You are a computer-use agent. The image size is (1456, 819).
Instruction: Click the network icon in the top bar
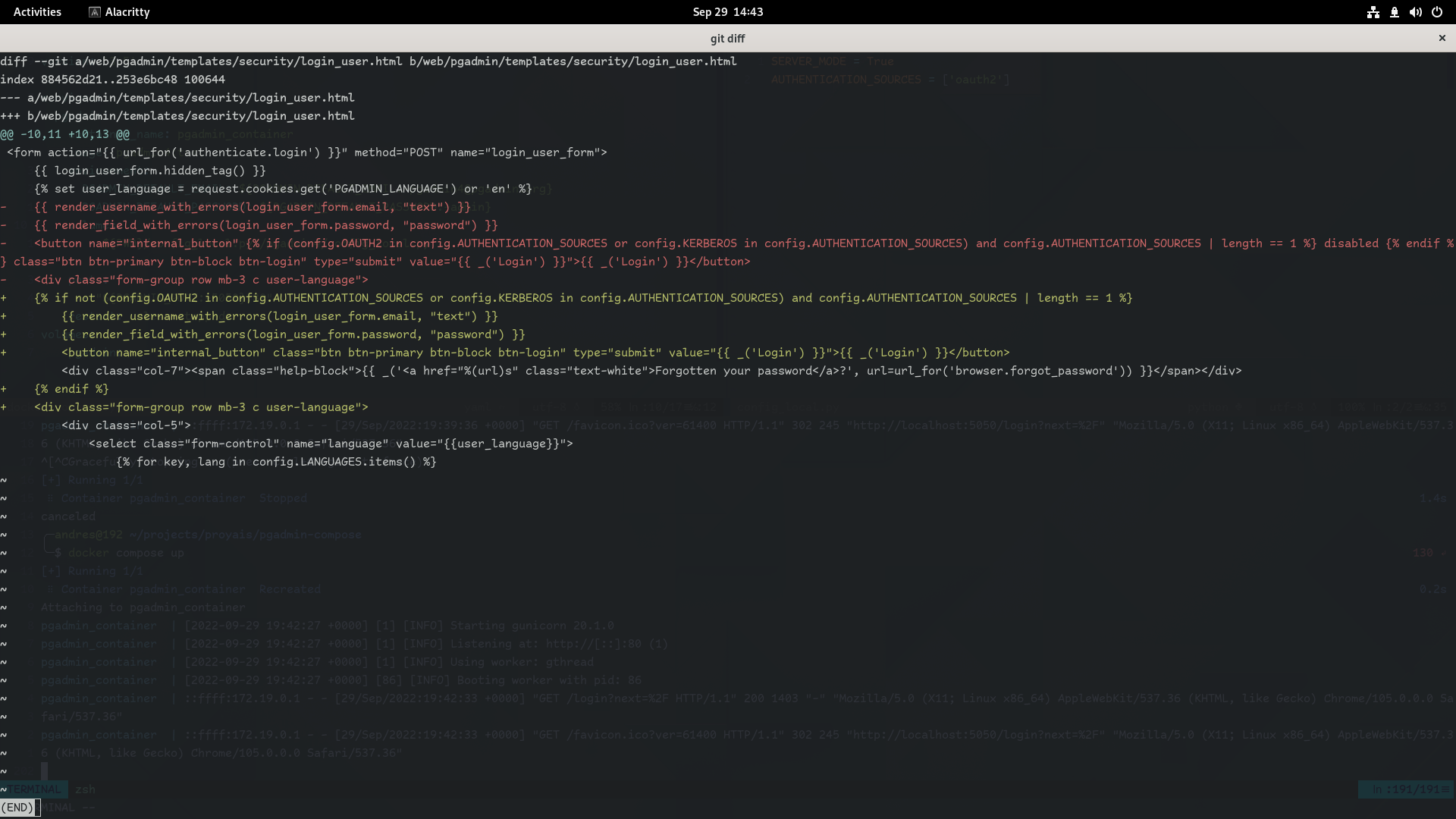click(x=1373, y=12)
